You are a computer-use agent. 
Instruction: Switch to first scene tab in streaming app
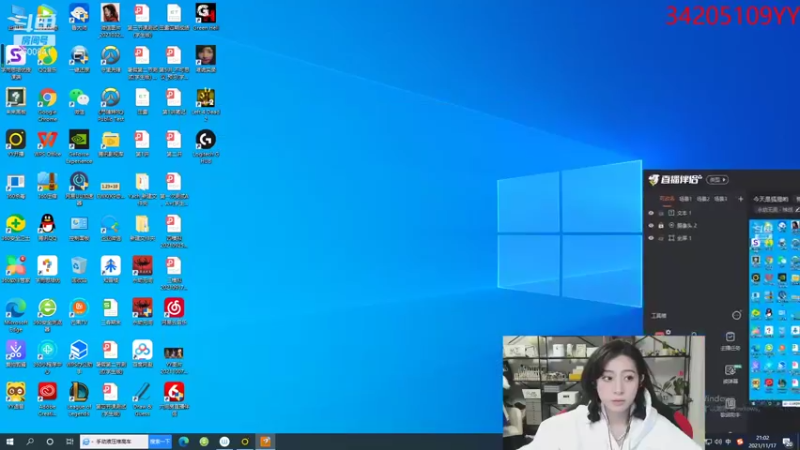pyautogui.click(x=667, y=199)
